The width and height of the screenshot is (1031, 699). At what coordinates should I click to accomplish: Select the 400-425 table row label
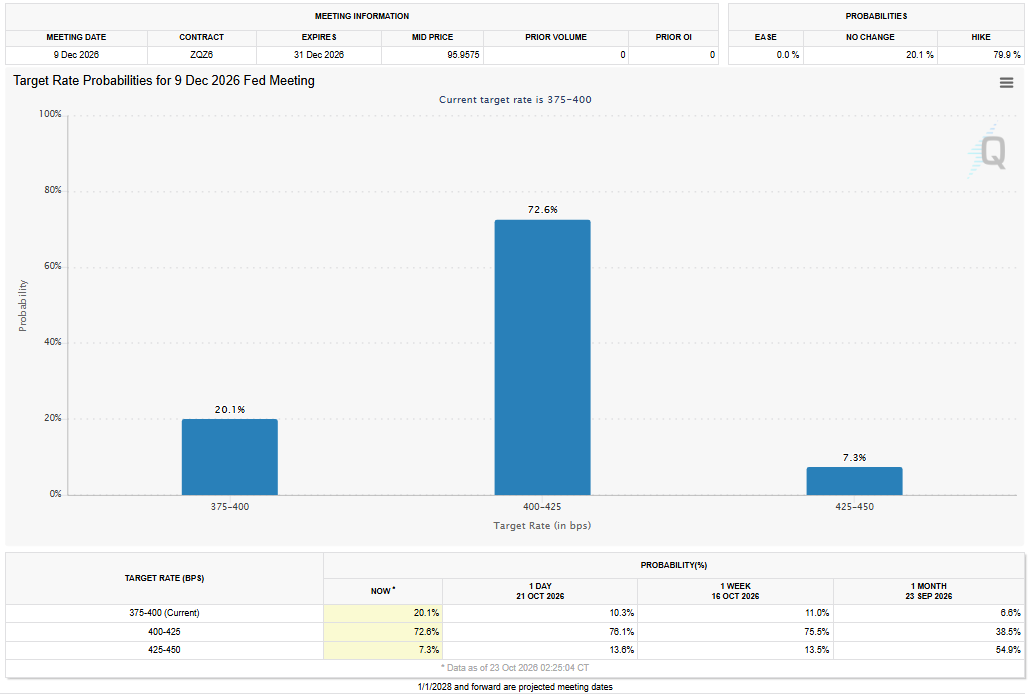point(164,632)
